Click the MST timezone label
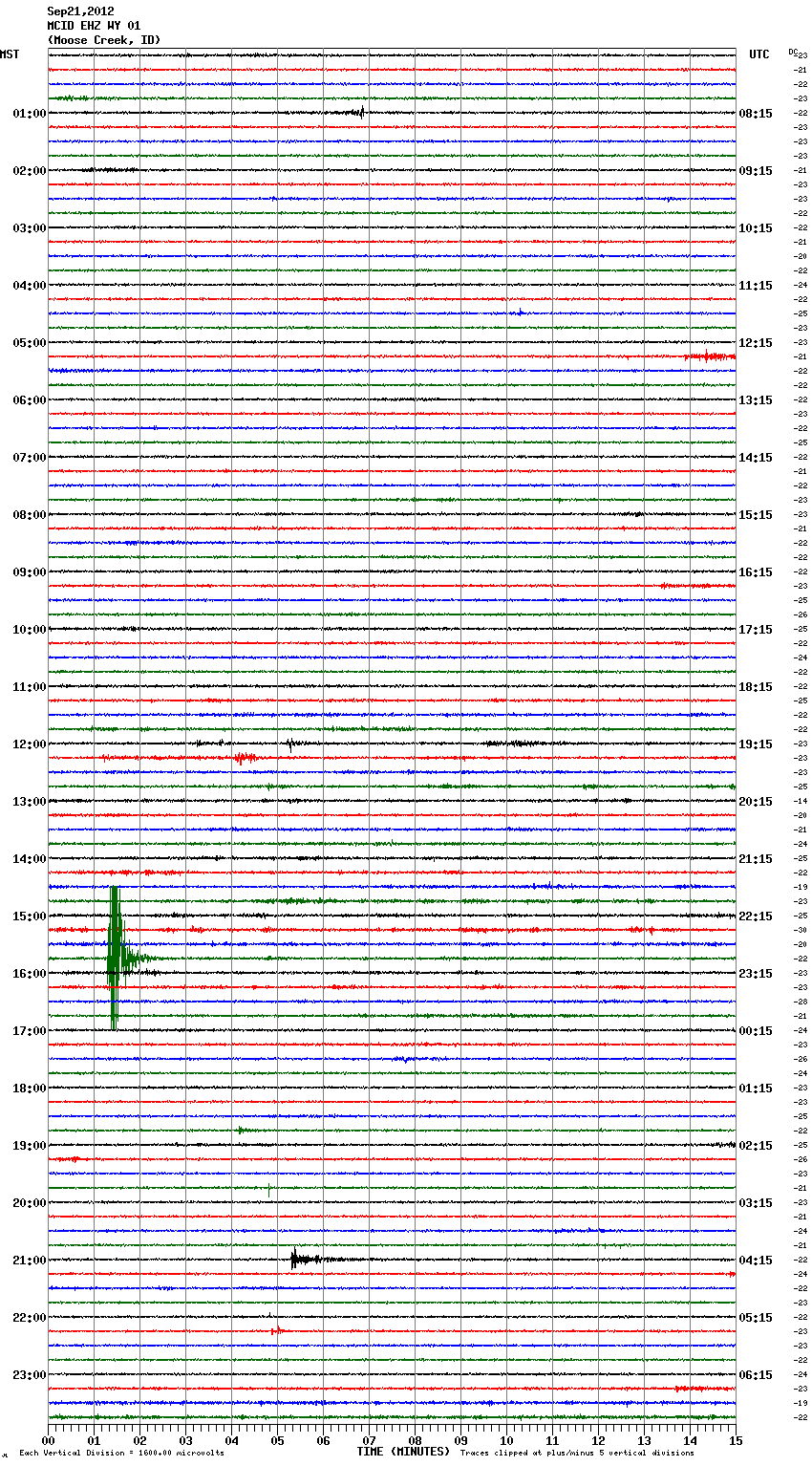This screenshot has width=812, height=1466. tap(10, 54)
